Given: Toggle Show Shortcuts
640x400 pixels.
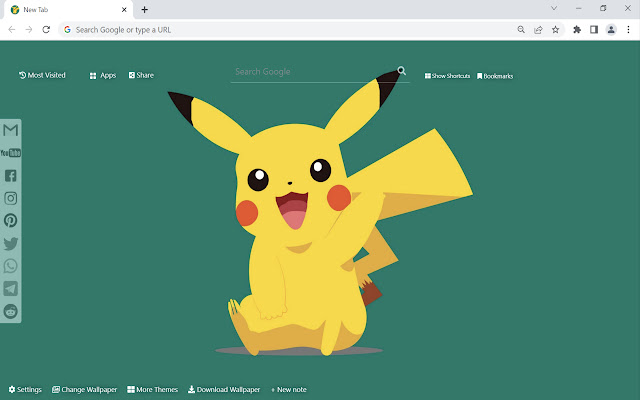Looking at the screenshot, I should pyautogui.click(x=447, y=76).
